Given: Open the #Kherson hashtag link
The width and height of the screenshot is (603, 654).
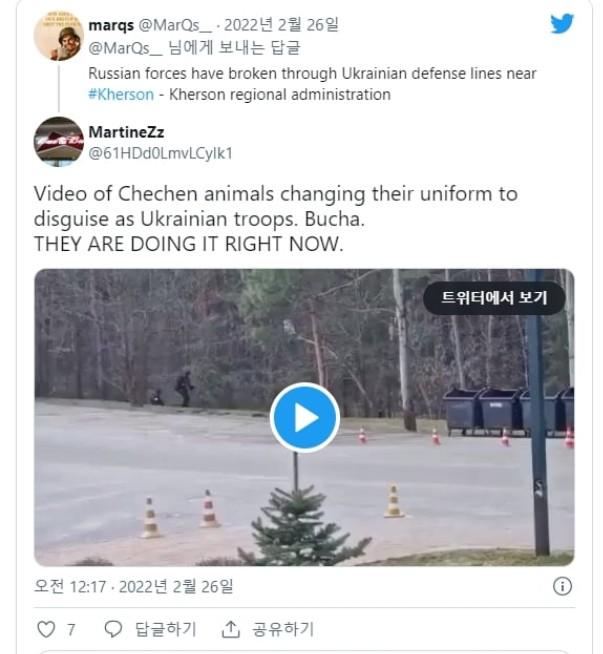Looking at the screenshot, I should pyautogui.click(x=121, y=95).
